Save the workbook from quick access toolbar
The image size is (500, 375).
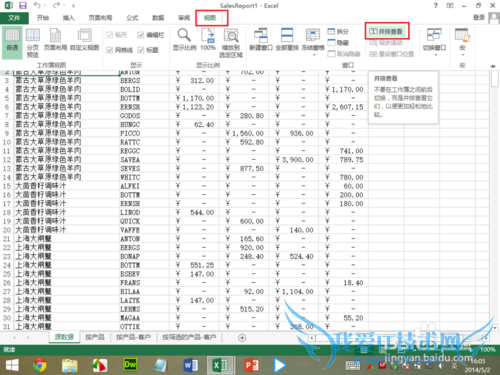click(x=23, y=6)
